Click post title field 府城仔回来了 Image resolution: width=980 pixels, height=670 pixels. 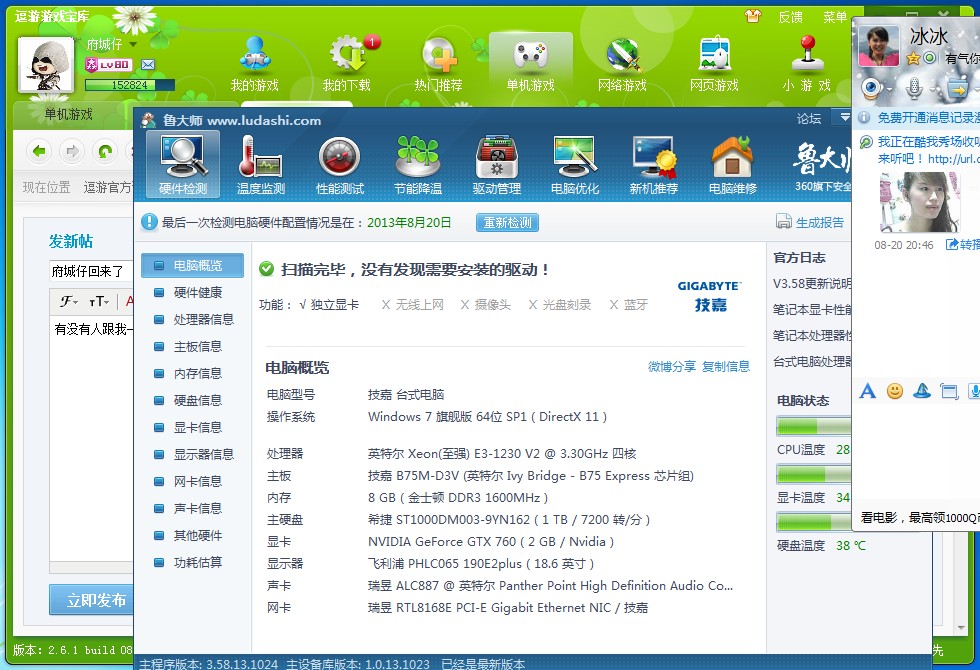(x=91, y=271)
